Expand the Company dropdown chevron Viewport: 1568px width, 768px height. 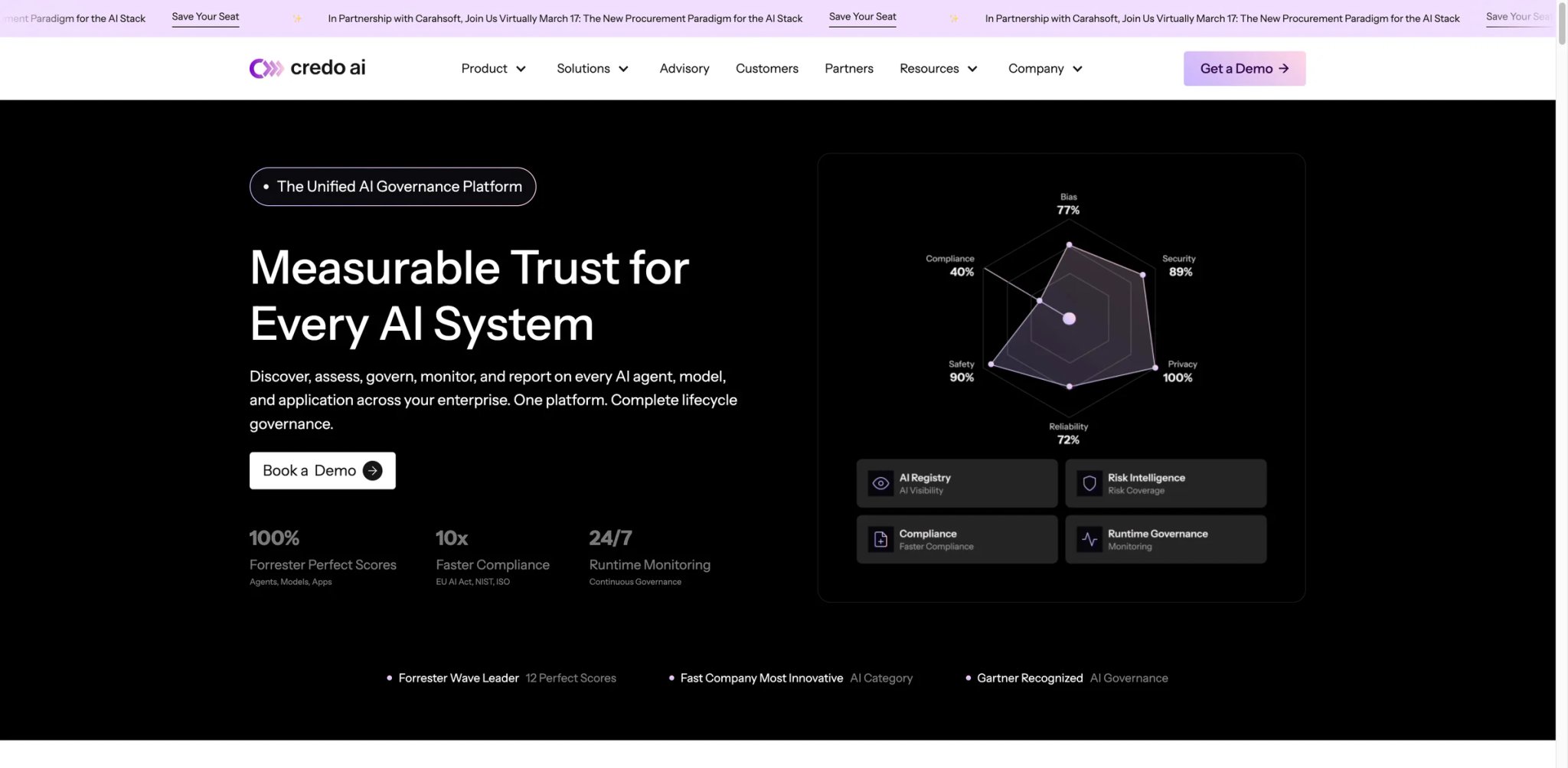coord(1077,69)
